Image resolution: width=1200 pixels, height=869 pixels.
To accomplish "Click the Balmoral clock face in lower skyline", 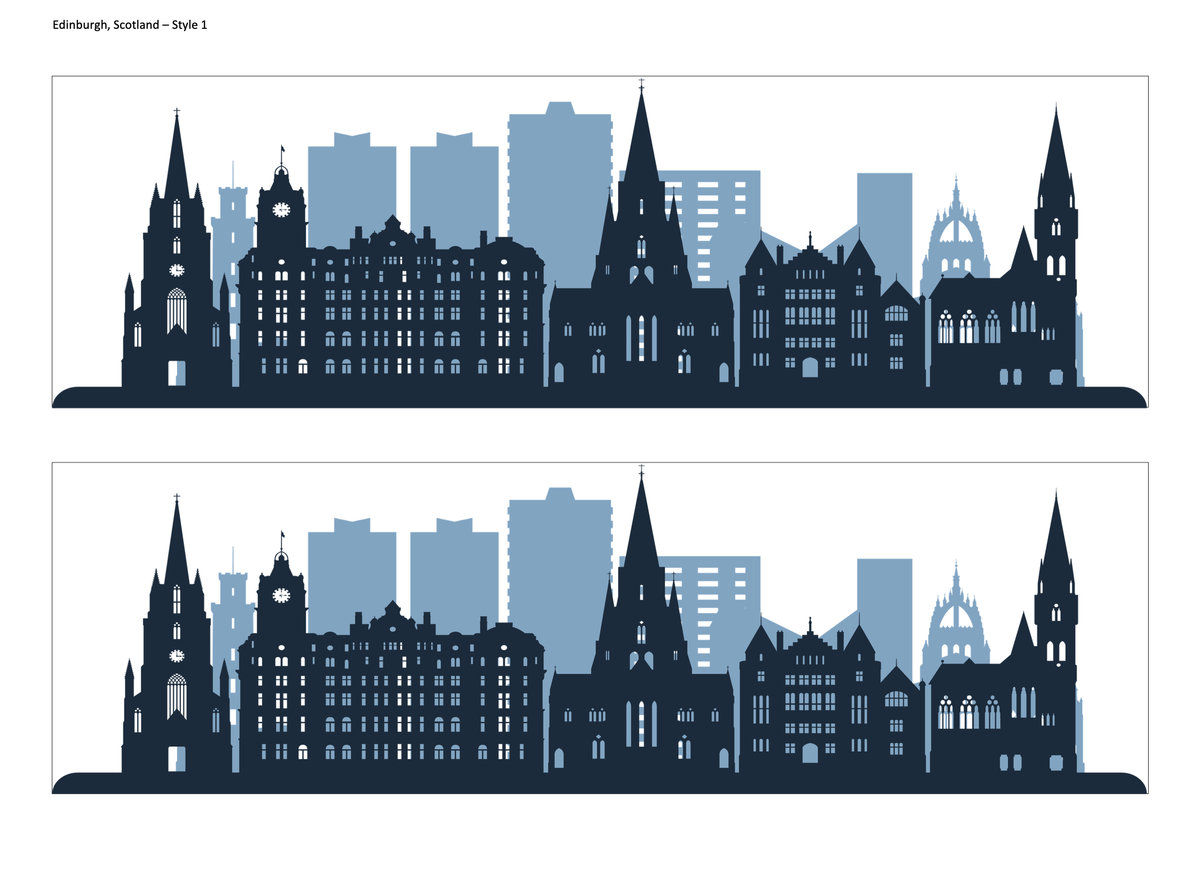I will [x=281, y=595].
